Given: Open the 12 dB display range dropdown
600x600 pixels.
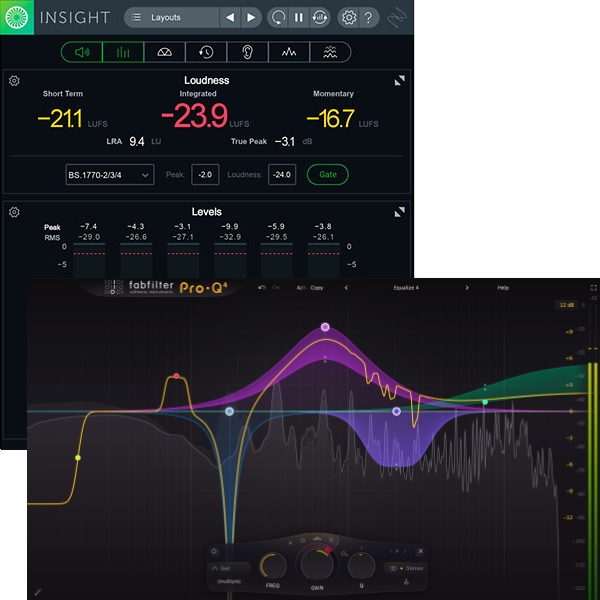Looking at the screenshot, I should point(567,305).
